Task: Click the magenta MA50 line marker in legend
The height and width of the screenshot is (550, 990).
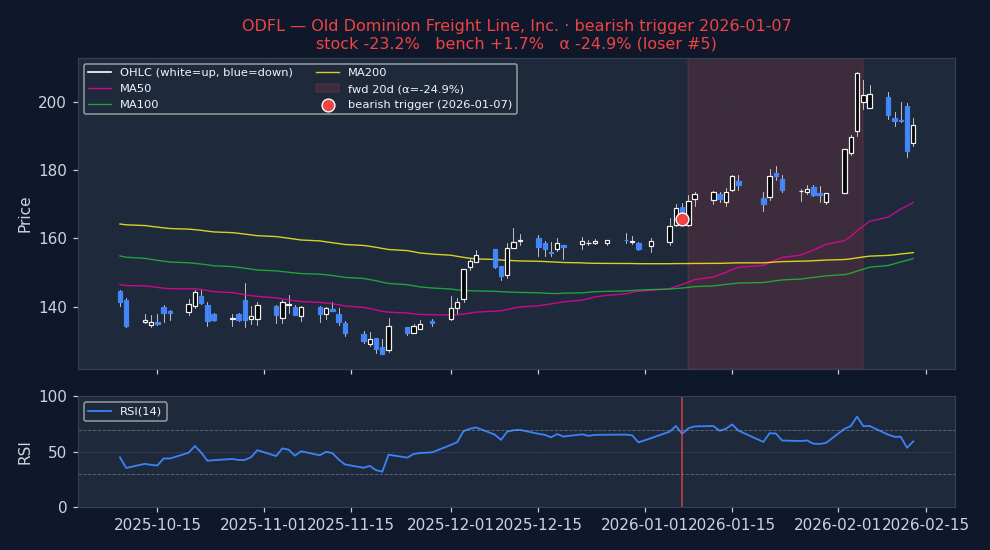Action: click(x=100, y=89)
